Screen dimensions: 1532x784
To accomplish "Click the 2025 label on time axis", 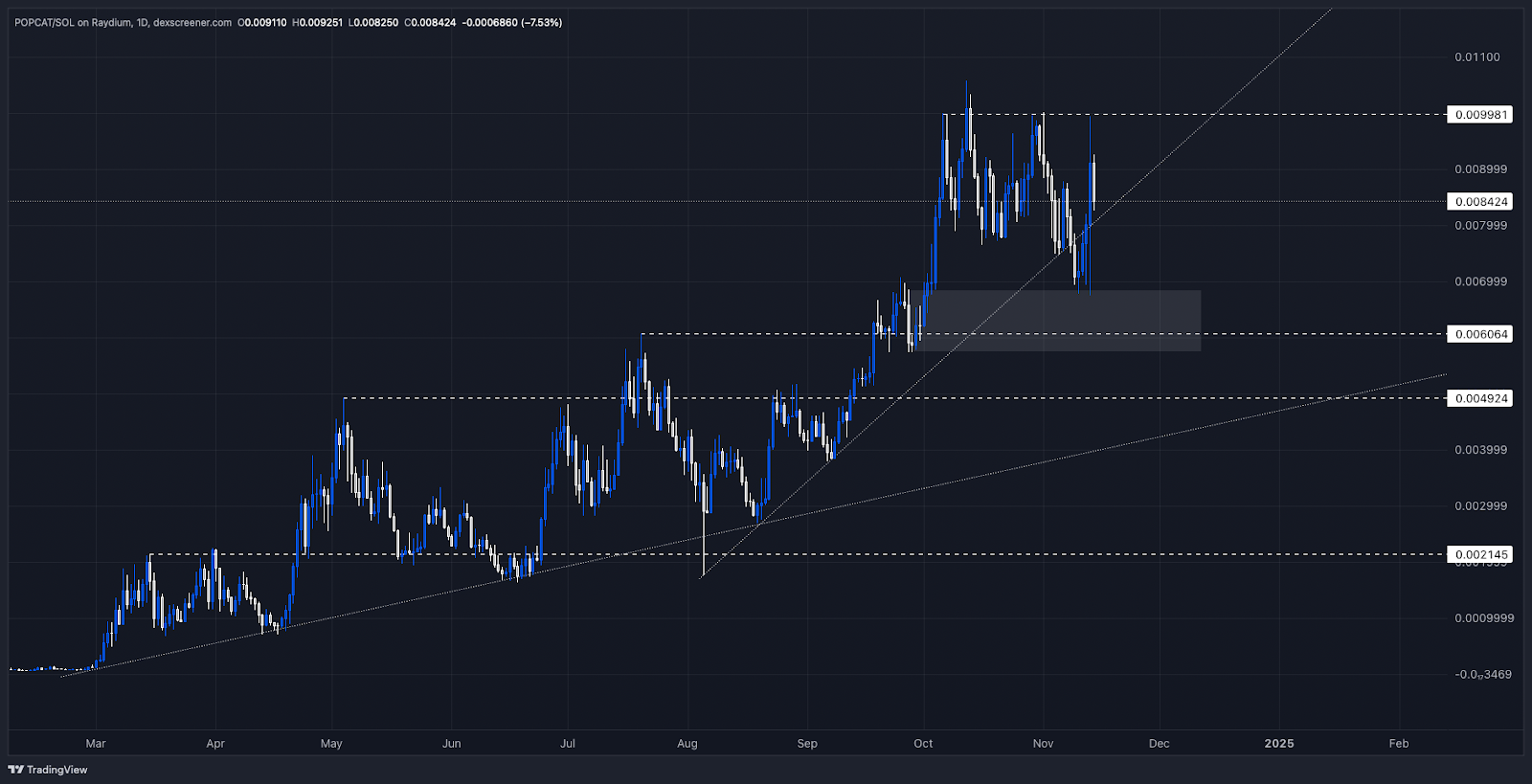I will pyautogui.click(x=1278, y=744).
